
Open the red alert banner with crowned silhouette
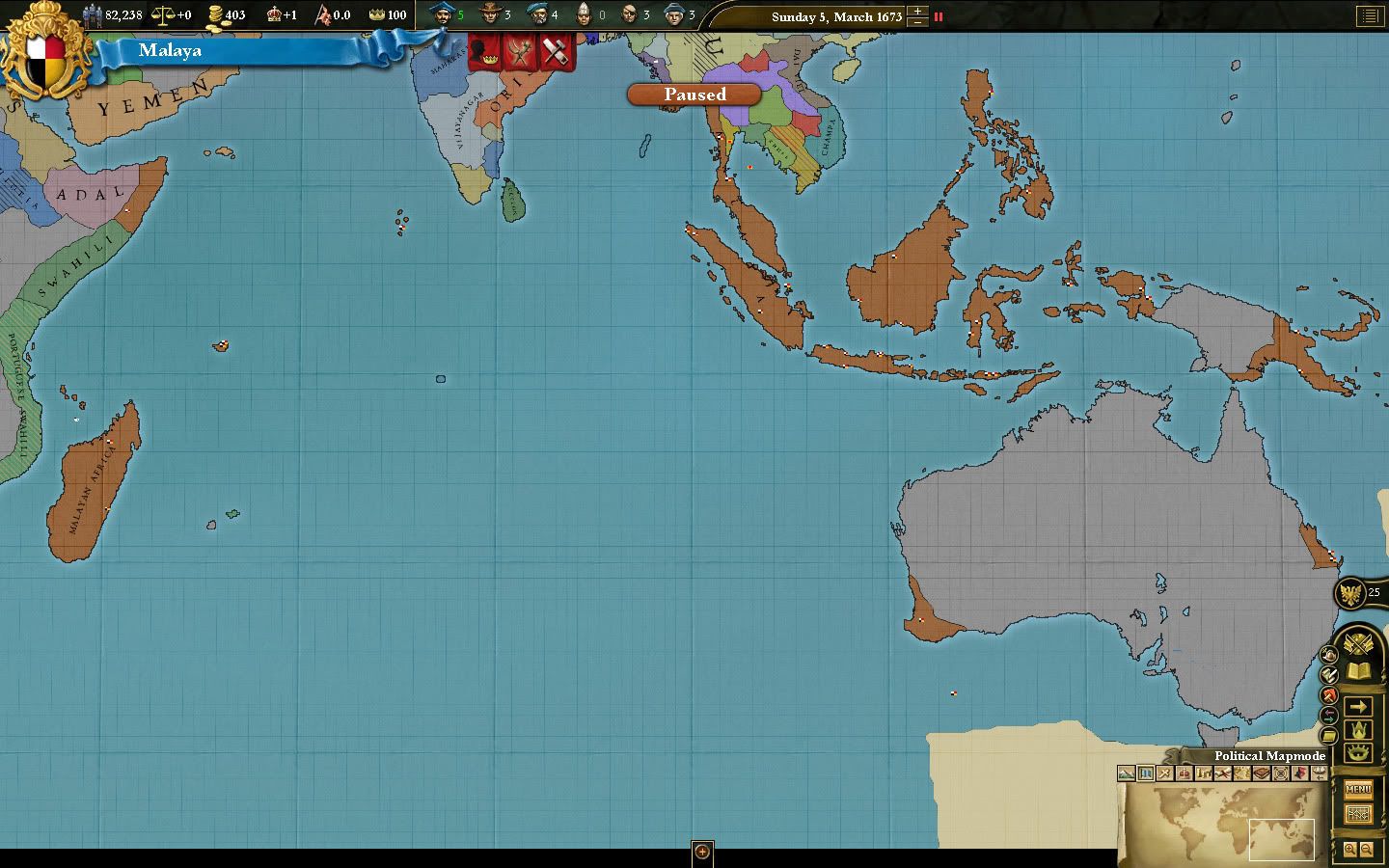point(485,51)
